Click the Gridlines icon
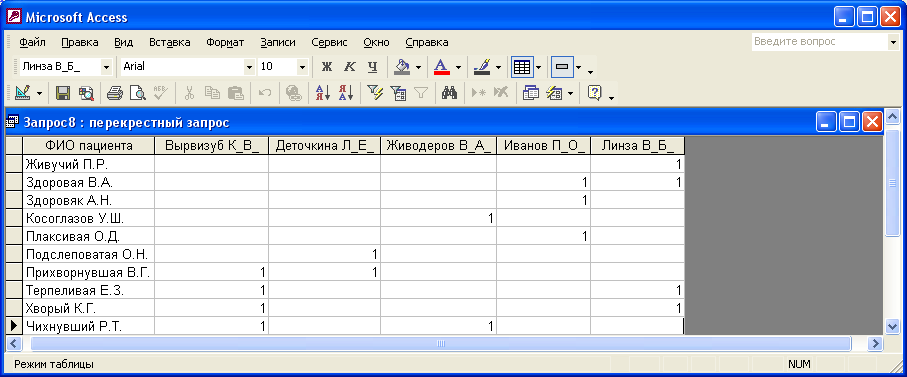 click(522, 67)
